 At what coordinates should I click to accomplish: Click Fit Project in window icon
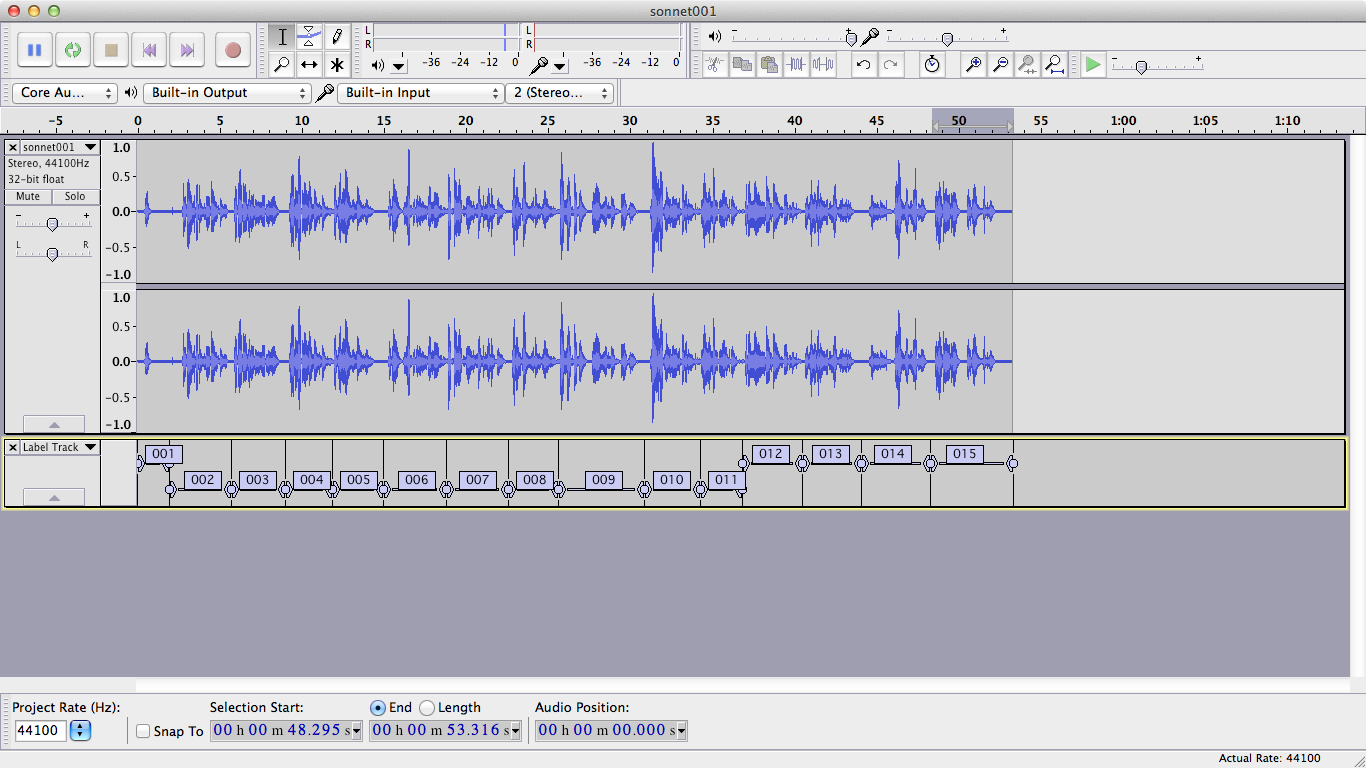[x=1054, y=64]
